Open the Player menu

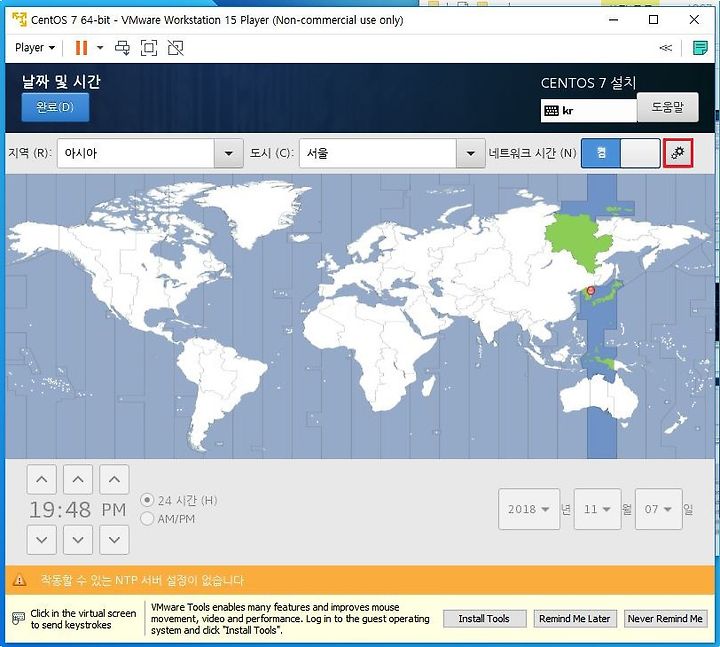pyautogui.click(x=35, y=48)
